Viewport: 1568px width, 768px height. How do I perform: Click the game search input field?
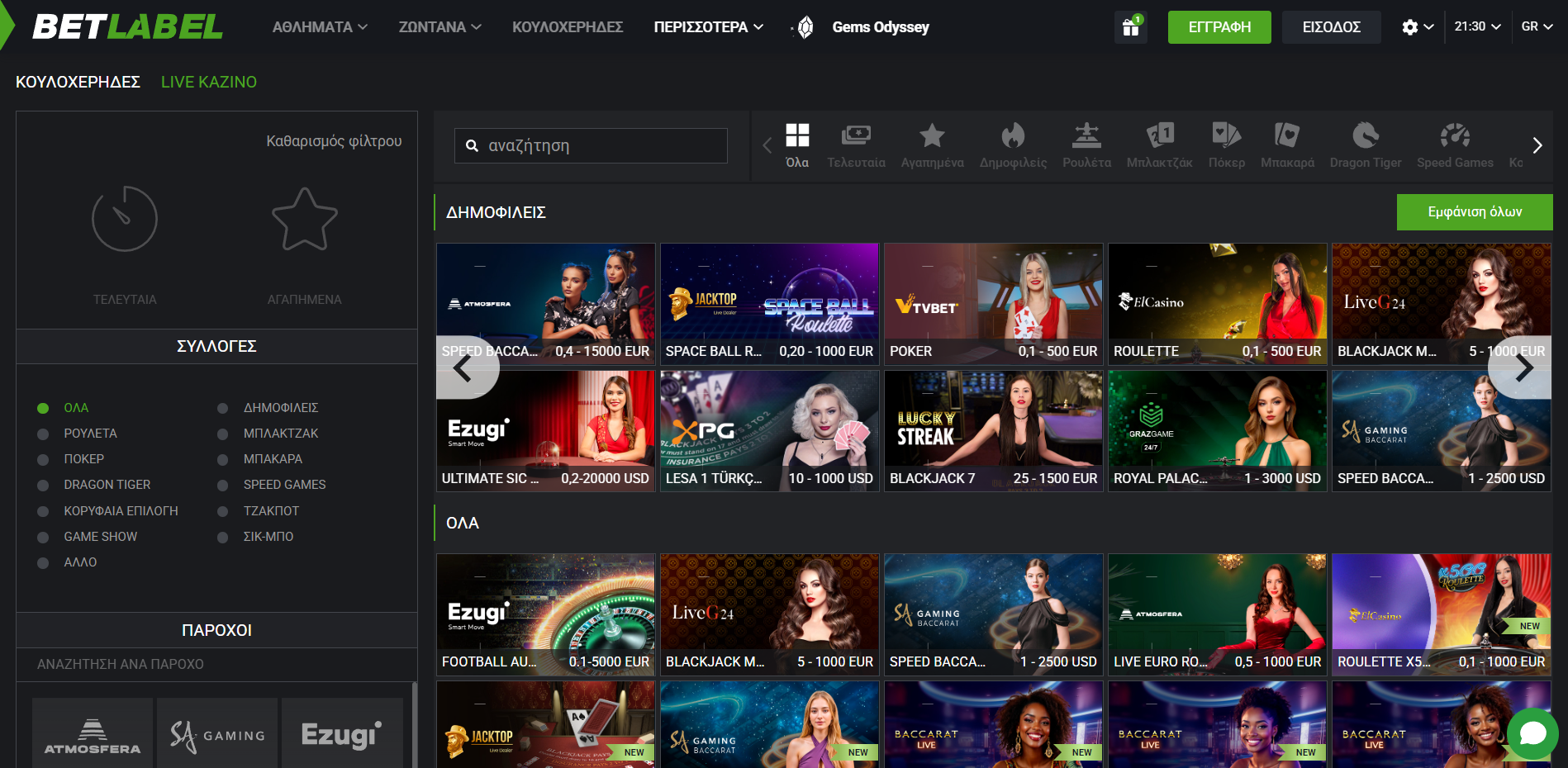pos(591,145)
